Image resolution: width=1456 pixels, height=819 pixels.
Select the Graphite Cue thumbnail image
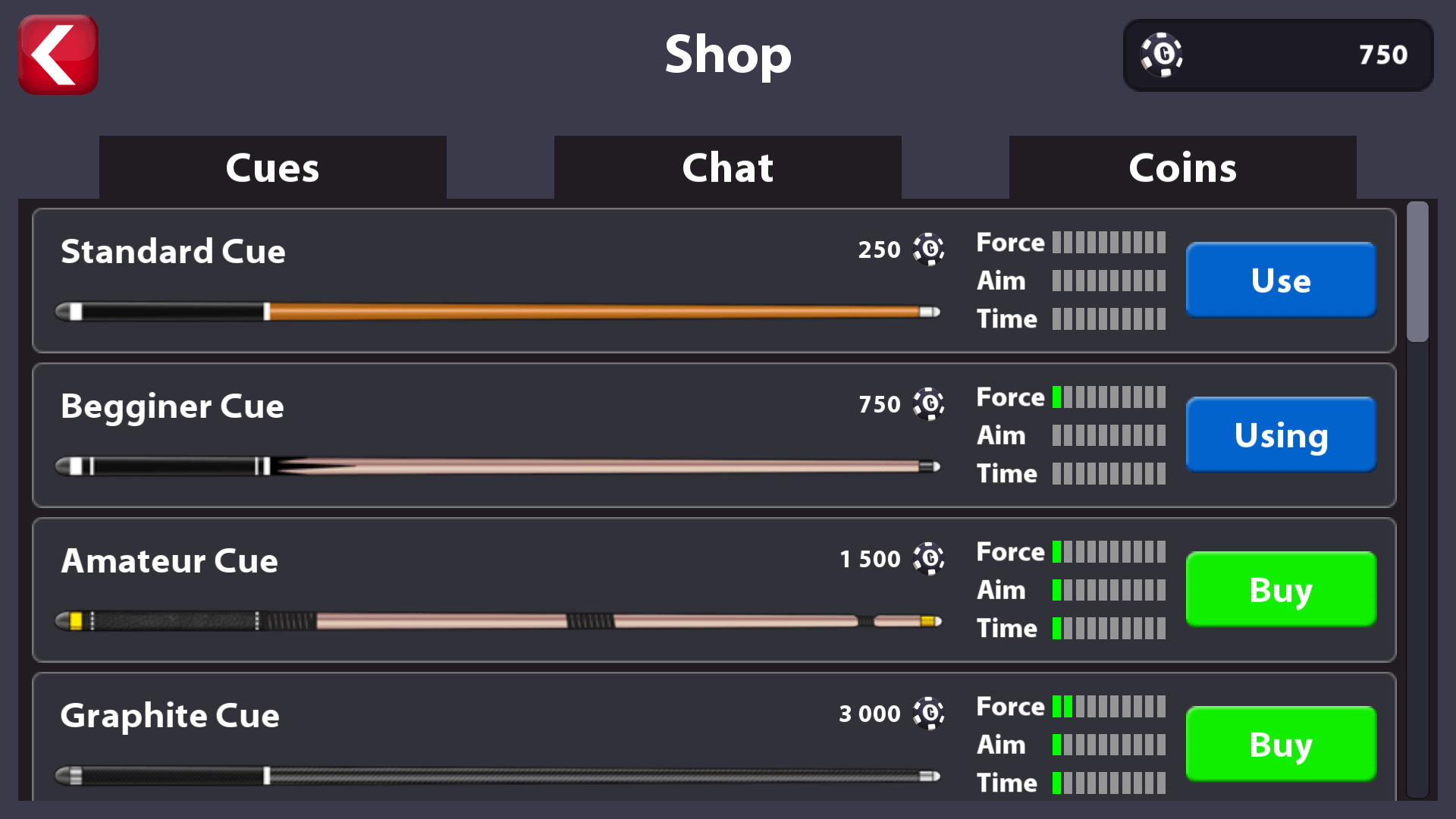pos(497,776)
